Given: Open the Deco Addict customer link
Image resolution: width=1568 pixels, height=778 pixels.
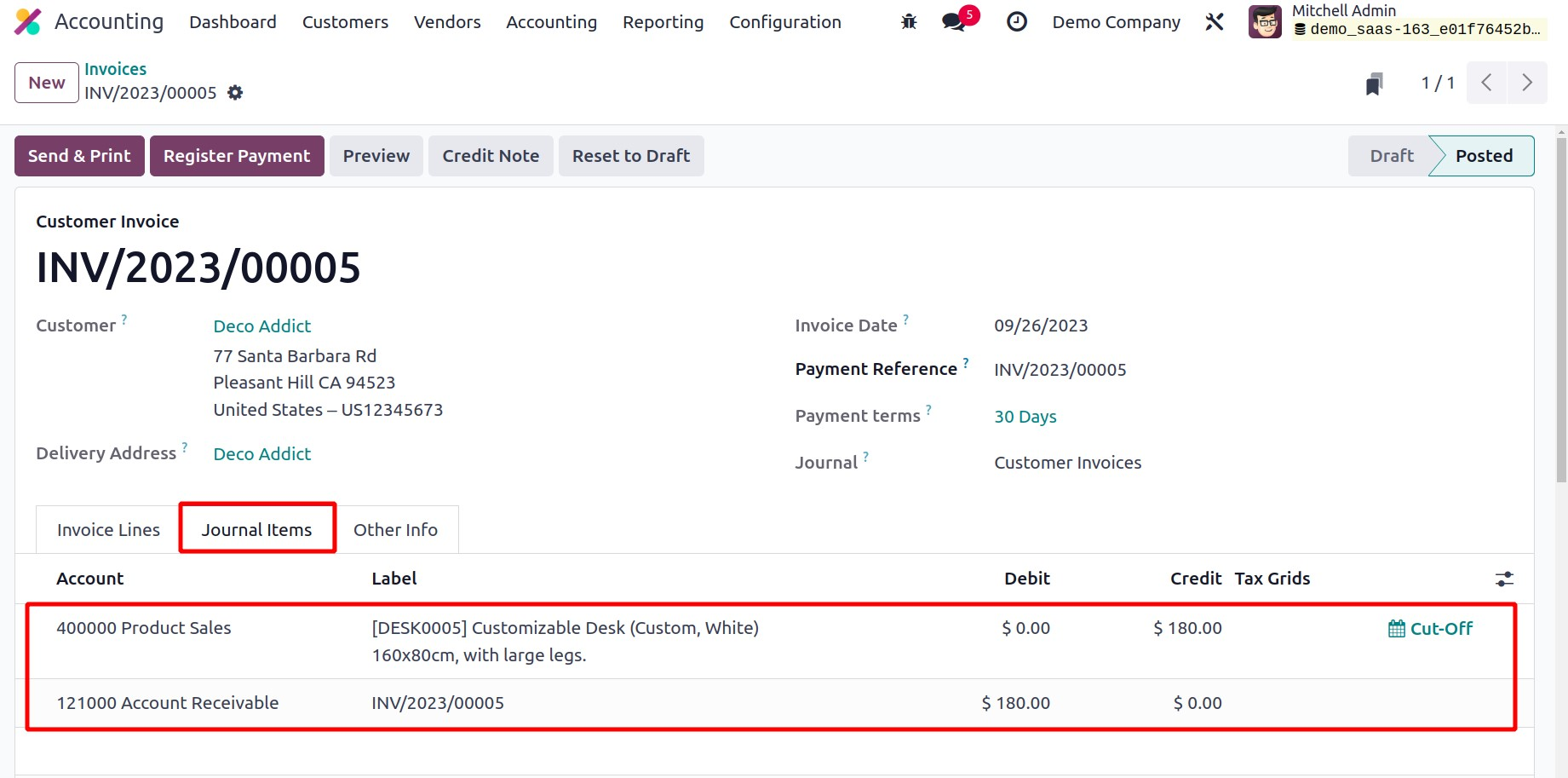Looking at the screenshot, I should [262, 326].
